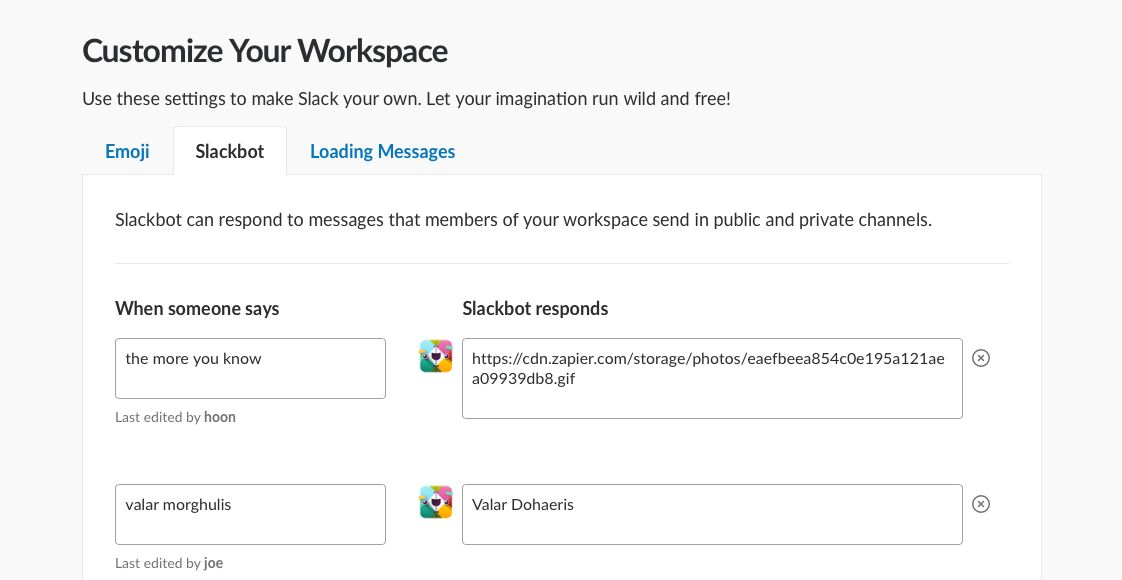This screenshot has width=1122, height=580.
Task: Click the horizontal divider below the description
Action: (562, 264)
